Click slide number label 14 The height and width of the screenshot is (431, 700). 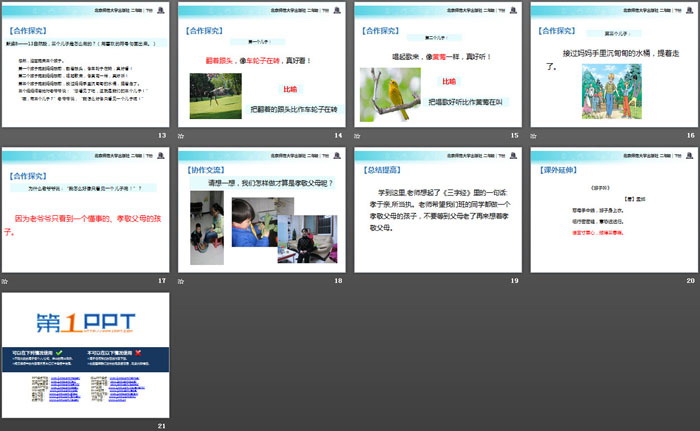click(x=338, y=135)
